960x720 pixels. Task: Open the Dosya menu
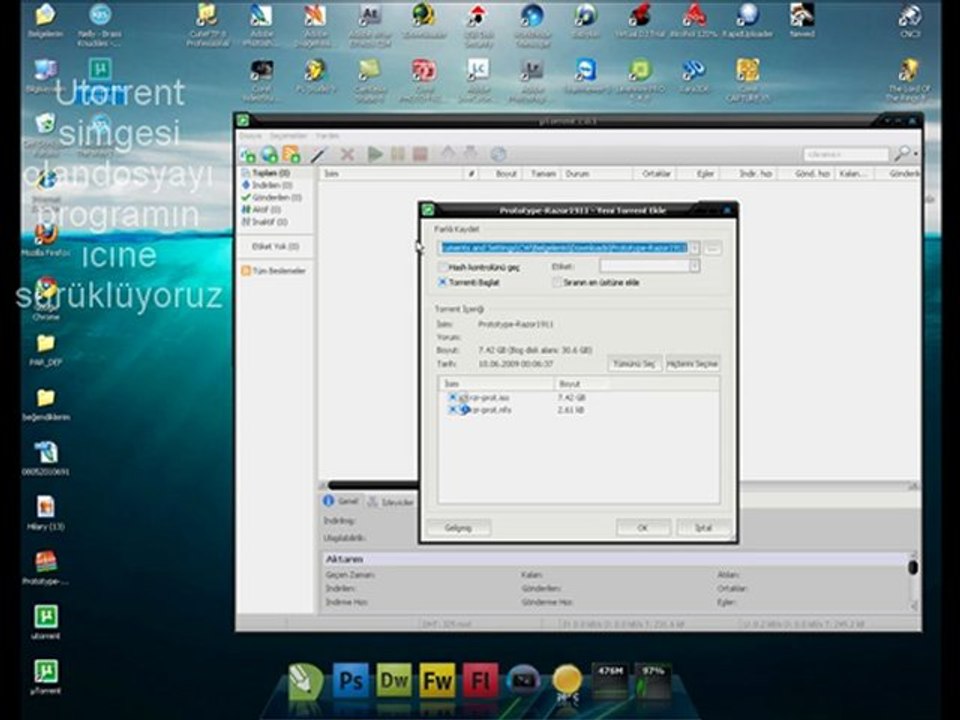click(250, 135)
